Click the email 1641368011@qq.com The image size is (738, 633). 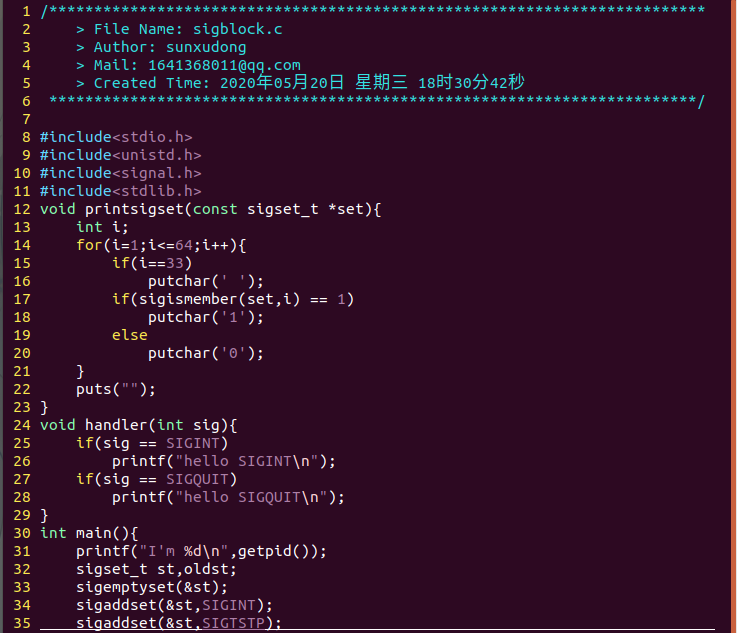point(224,65)
